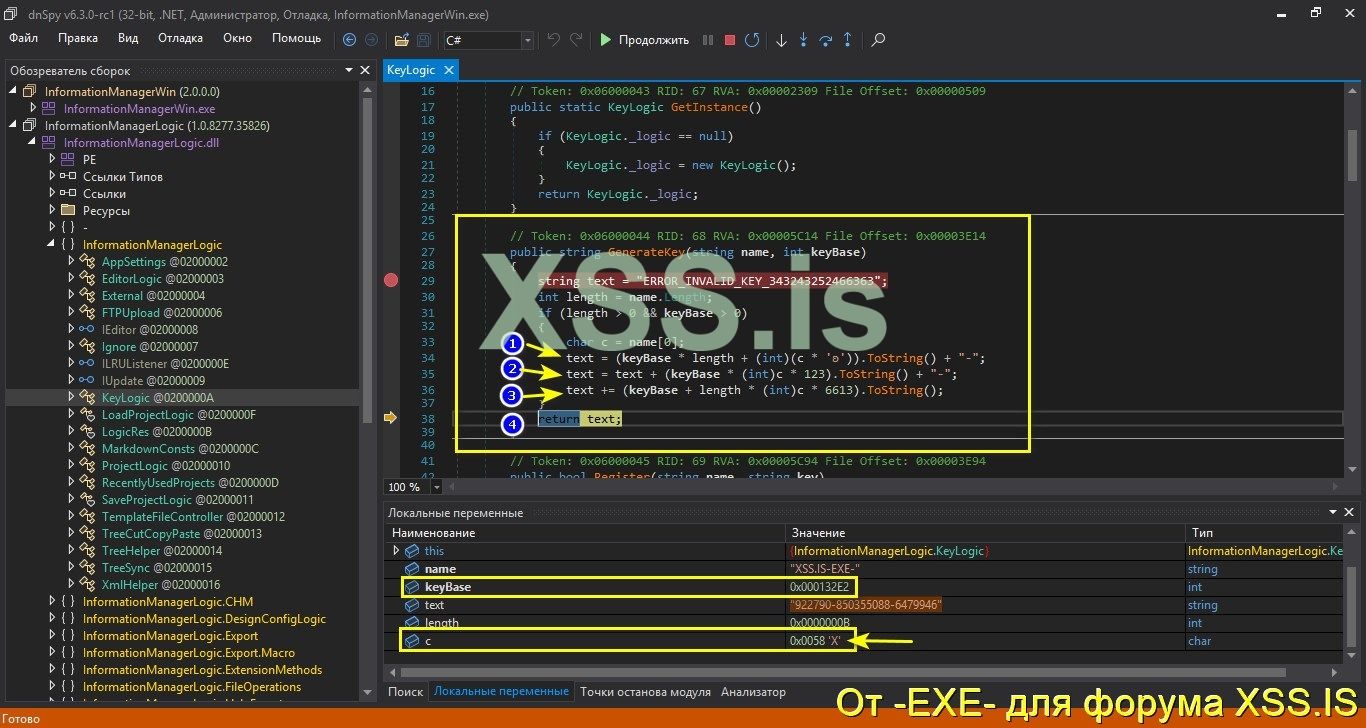Click Продолжить to continue debugging
The height and width of the screenshot is (728, 1366).
pos(645,40)
